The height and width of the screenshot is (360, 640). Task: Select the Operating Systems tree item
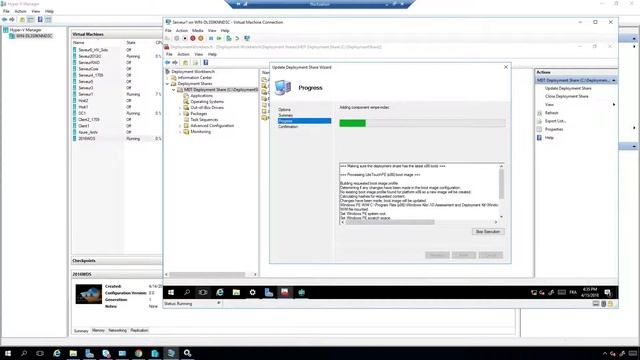(207, 102)
